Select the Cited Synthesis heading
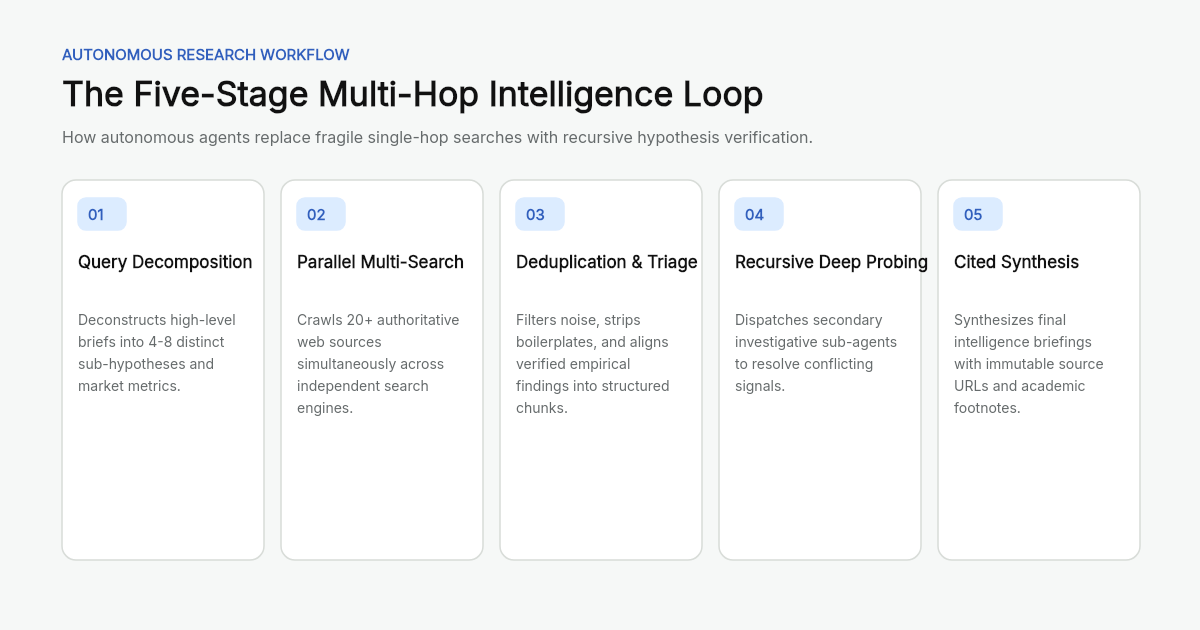The height and width of the screenshot is (630, 1200). pos(1016,262)
